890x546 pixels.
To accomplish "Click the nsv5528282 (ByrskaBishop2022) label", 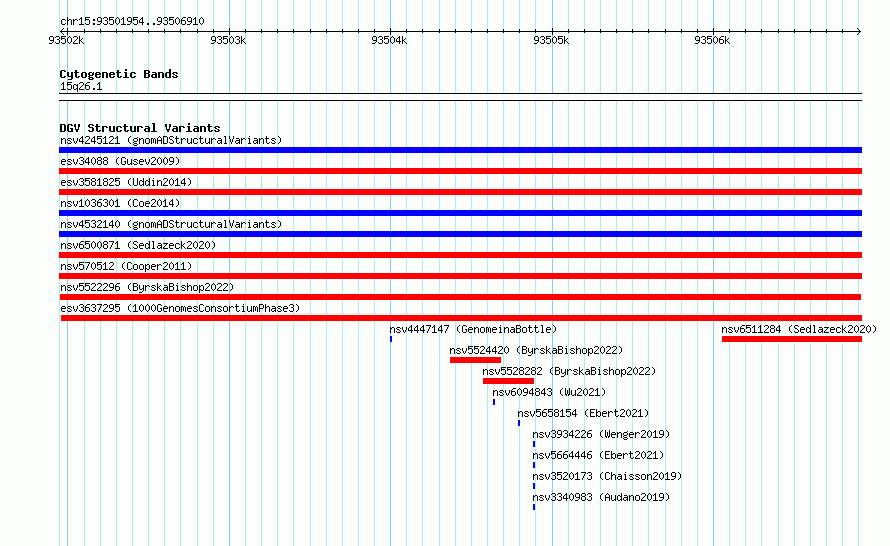I will (569, 371).
